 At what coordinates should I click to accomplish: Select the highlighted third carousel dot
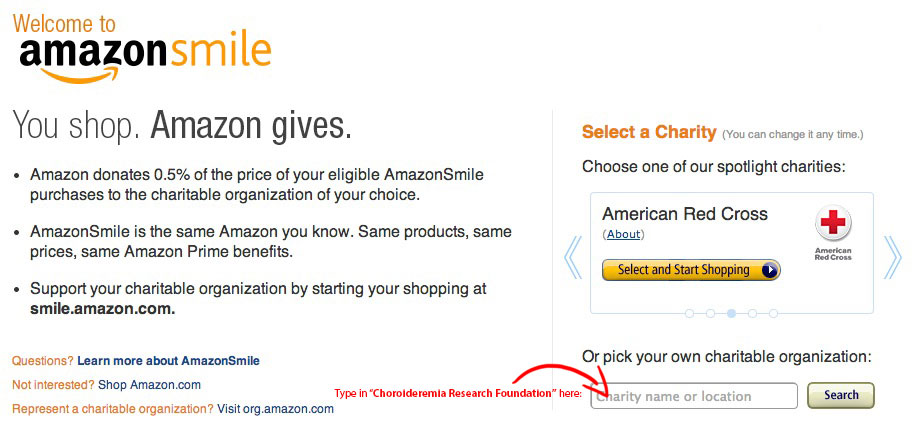[x=731, y=313]
